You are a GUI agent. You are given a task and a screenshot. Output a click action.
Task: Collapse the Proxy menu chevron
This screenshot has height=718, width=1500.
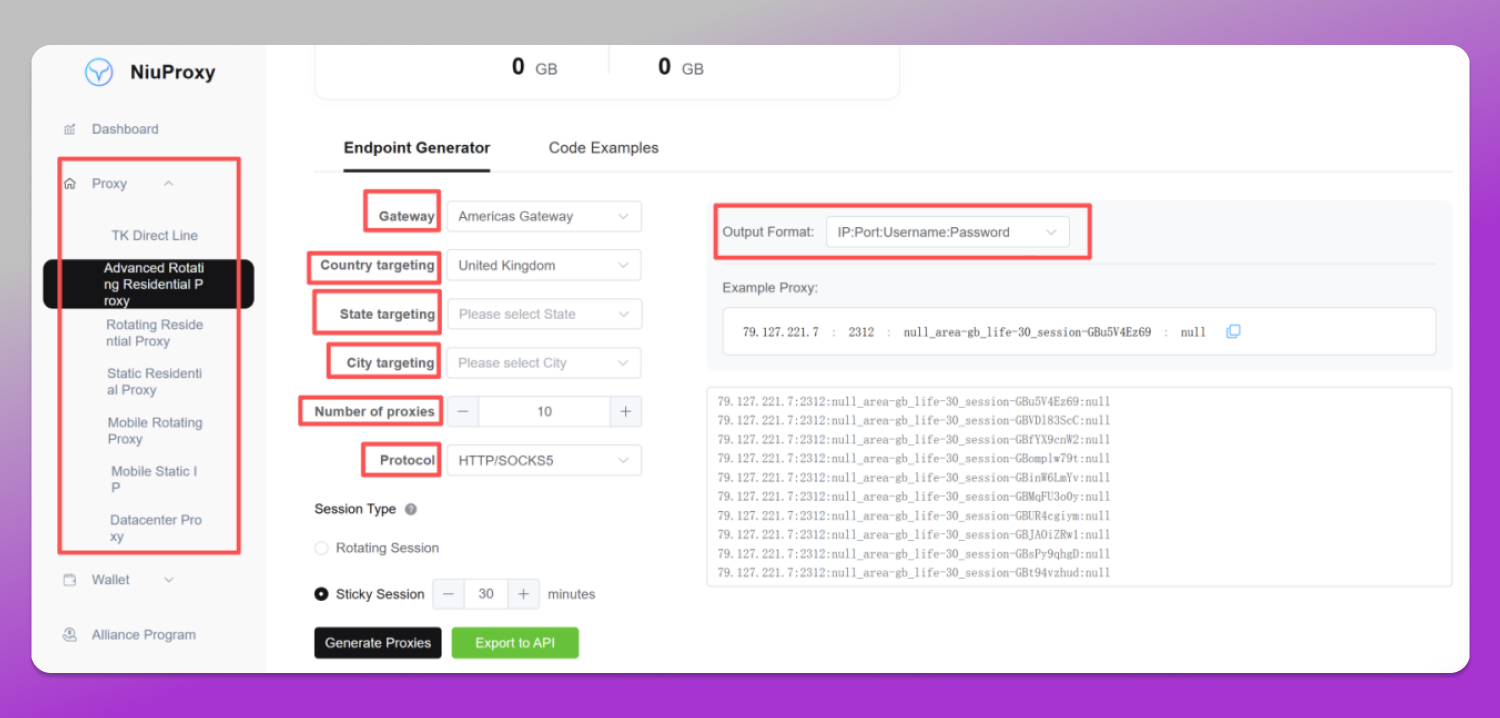168,184
